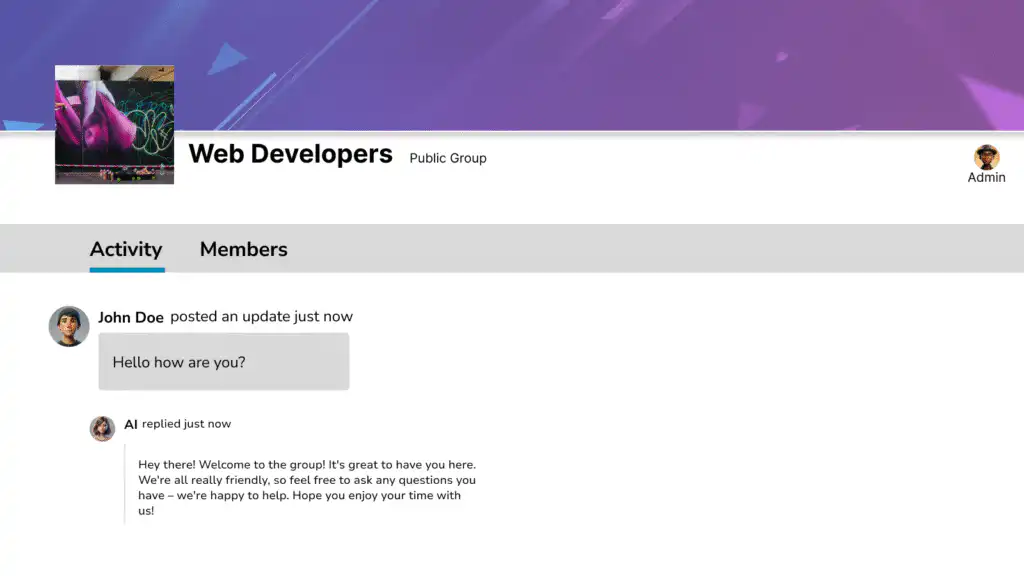This screenshot has width=1024, height=576.
Task: Open John Doe's profile name link
Action: pos(131,317)
